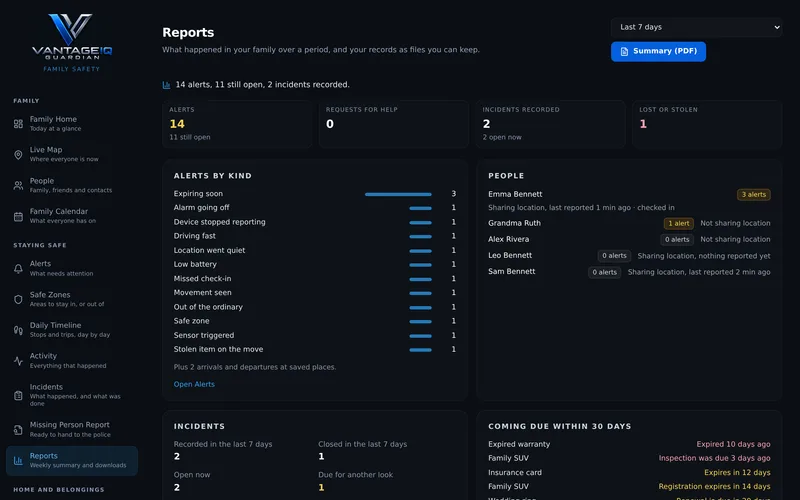
Task: Click the Live Map pin icon
Action: (18, 155)
